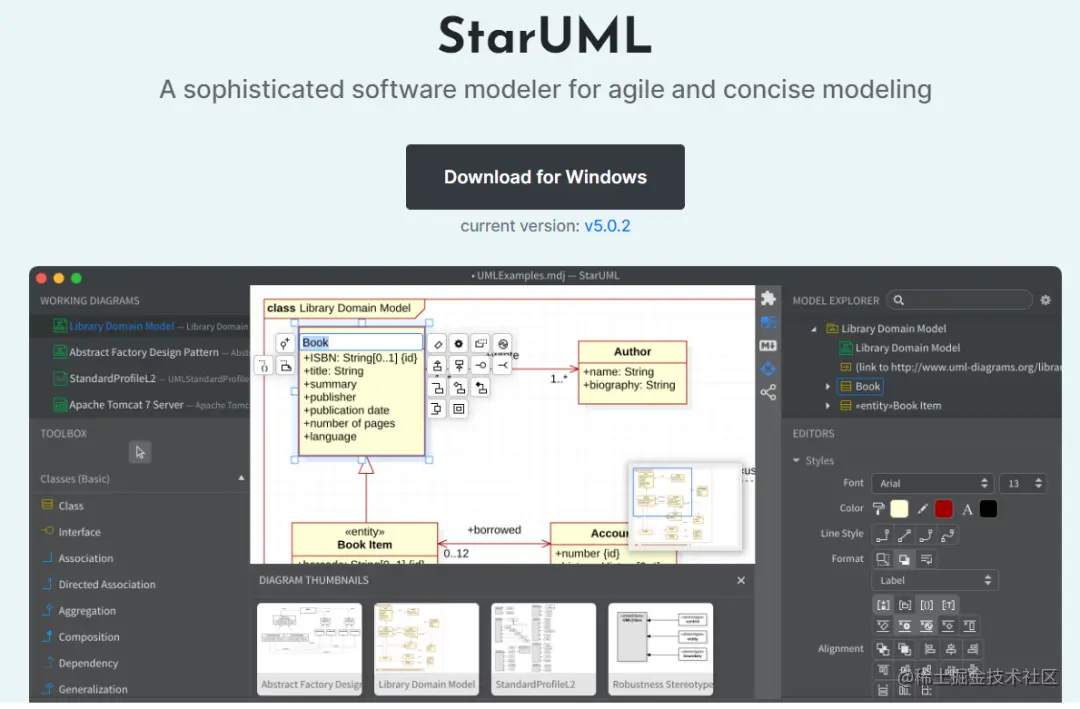1080x709 pixels.
Task: Toggle Word Wrap in Format row
Action: (x=926, y=559)
